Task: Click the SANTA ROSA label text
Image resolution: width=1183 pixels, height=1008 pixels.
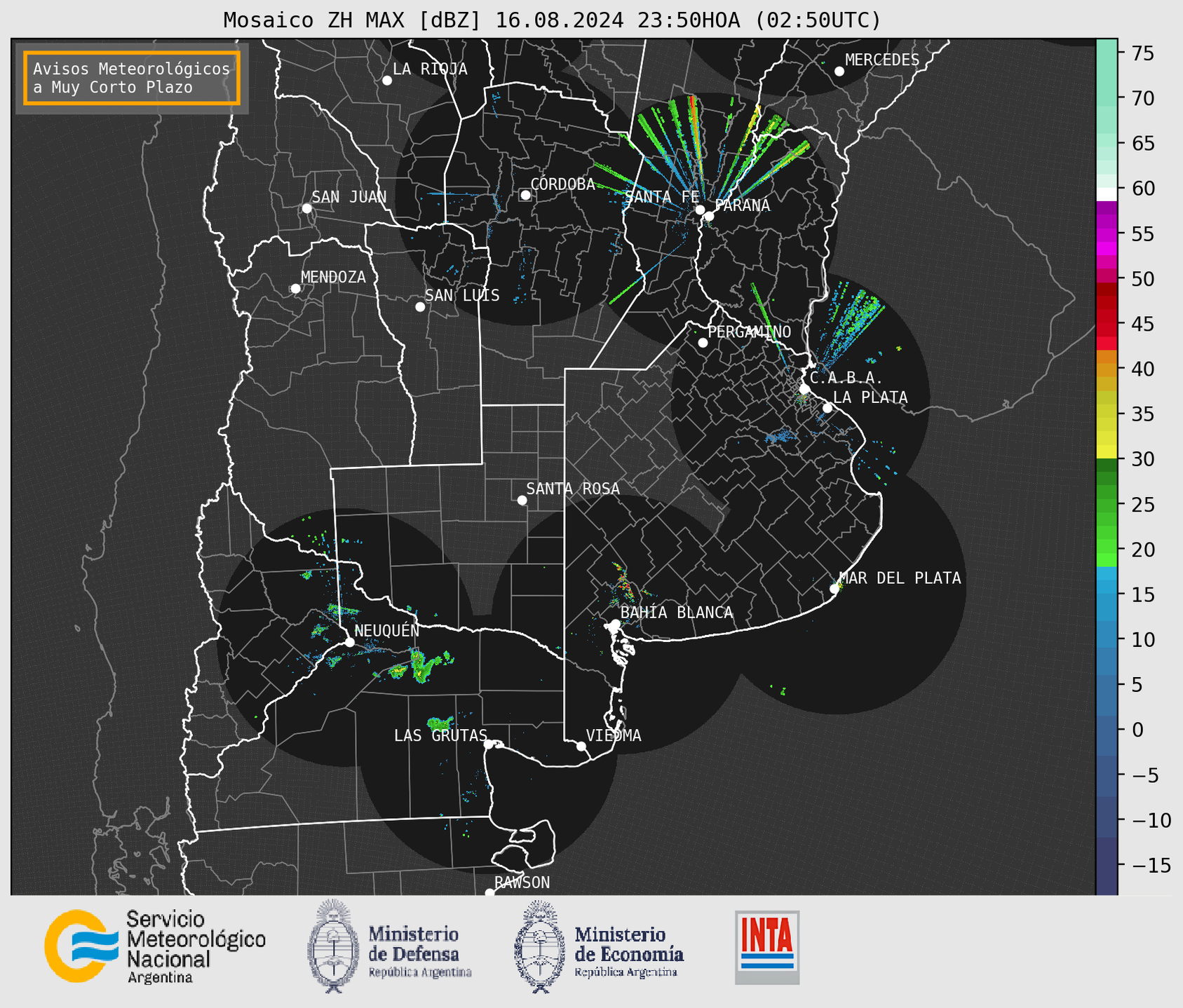Action: [573, 489]
